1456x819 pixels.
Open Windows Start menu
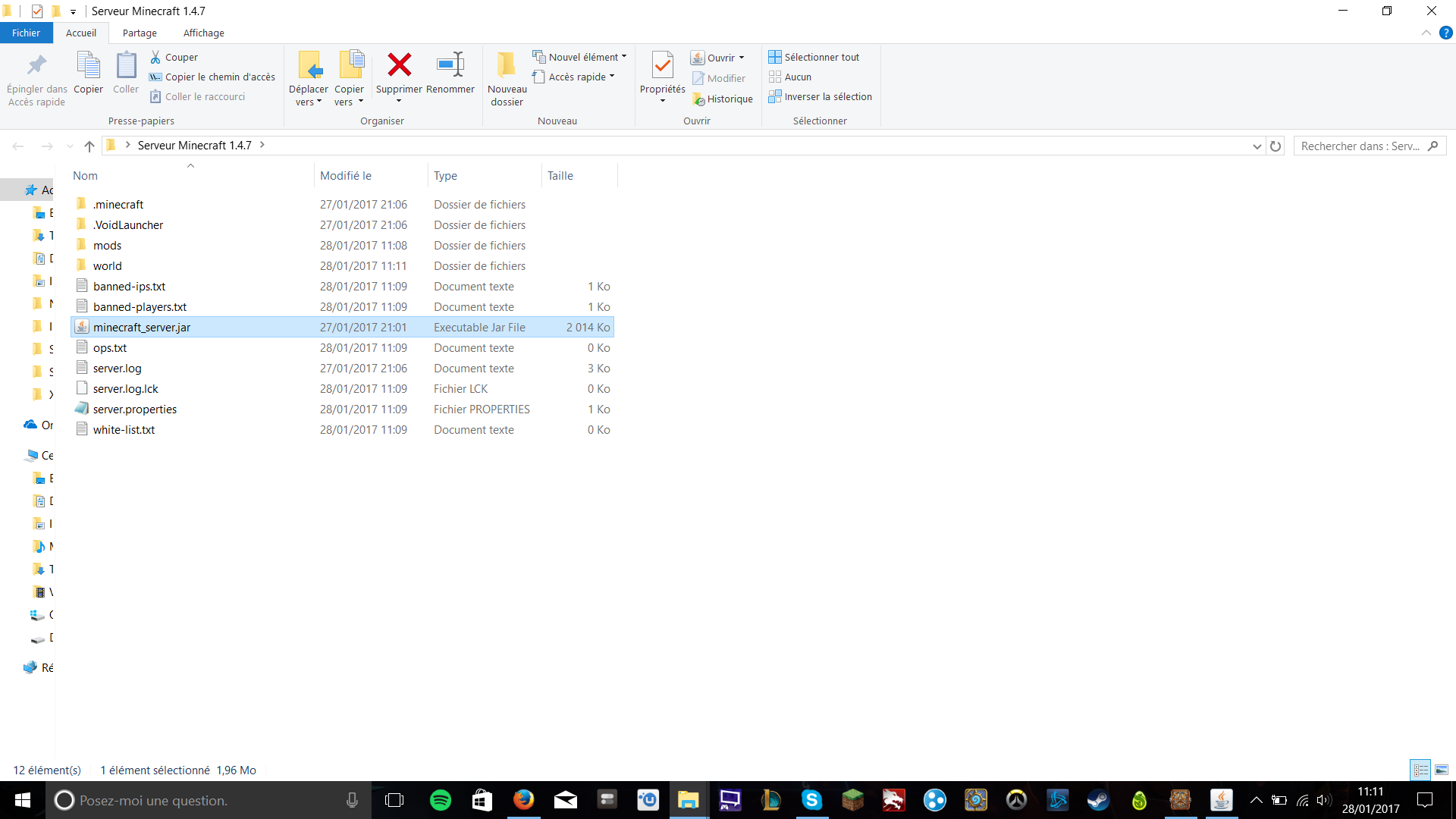[x=23, y=800]
